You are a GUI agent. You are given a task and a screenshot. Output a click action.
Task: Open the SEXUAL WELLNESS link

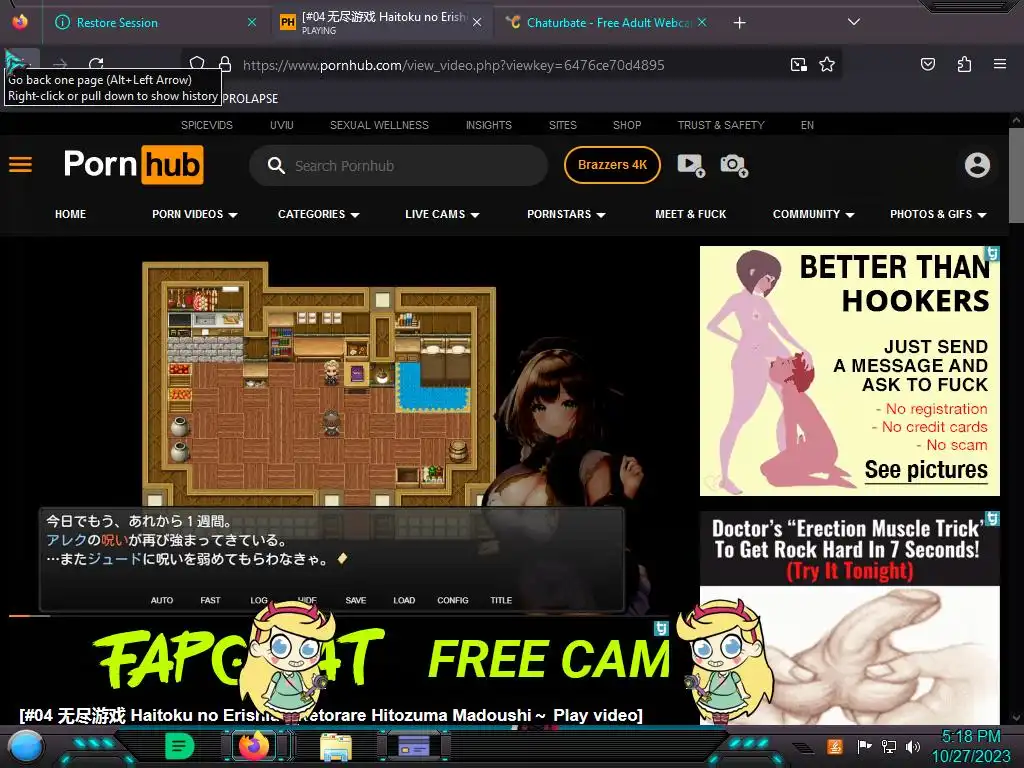(379, 125)
